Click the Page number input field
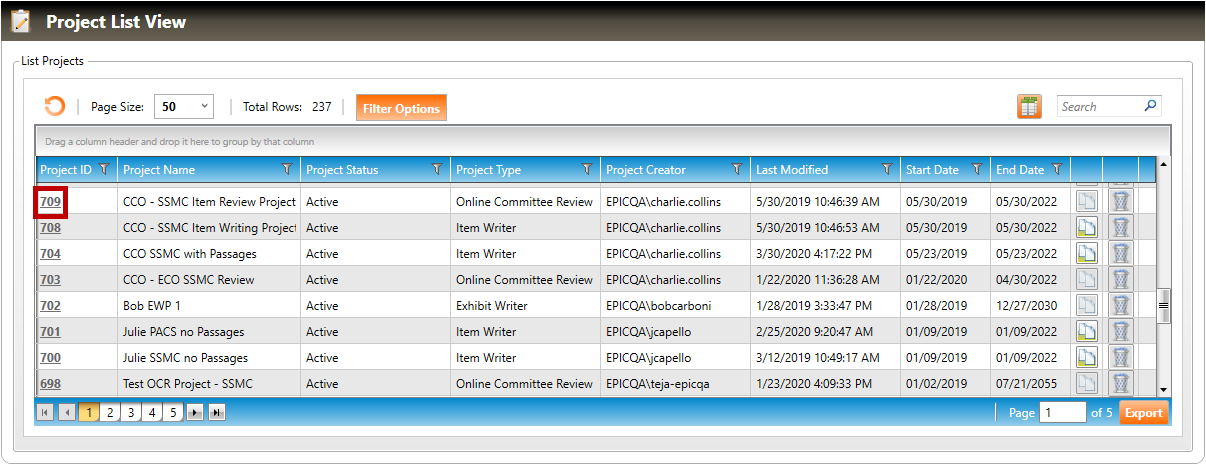1206x465 pixels. [x=1062, y=412]
